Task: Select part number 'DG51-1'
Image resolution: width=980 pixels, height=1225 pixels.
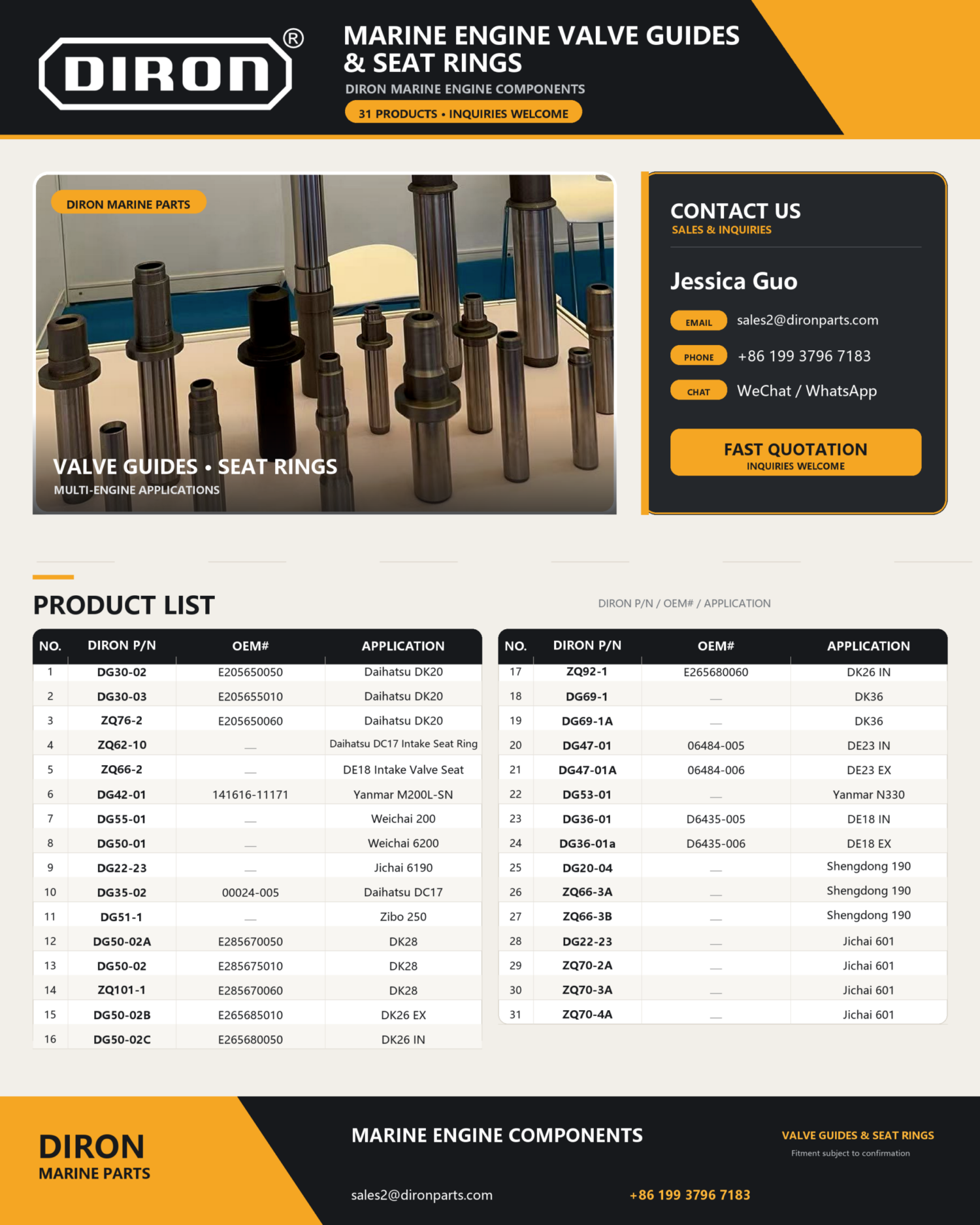Action: coord(122,917)
